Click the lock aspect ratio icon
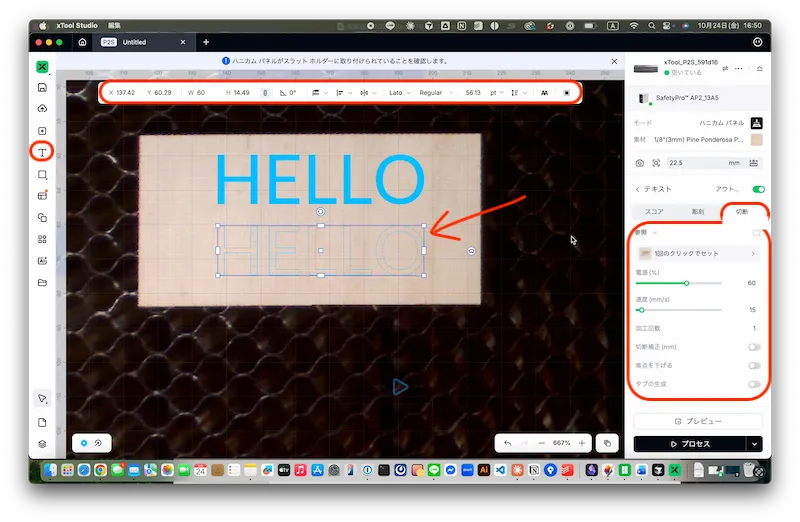This screenshot has height=522, width=800. tap(265, 93)
